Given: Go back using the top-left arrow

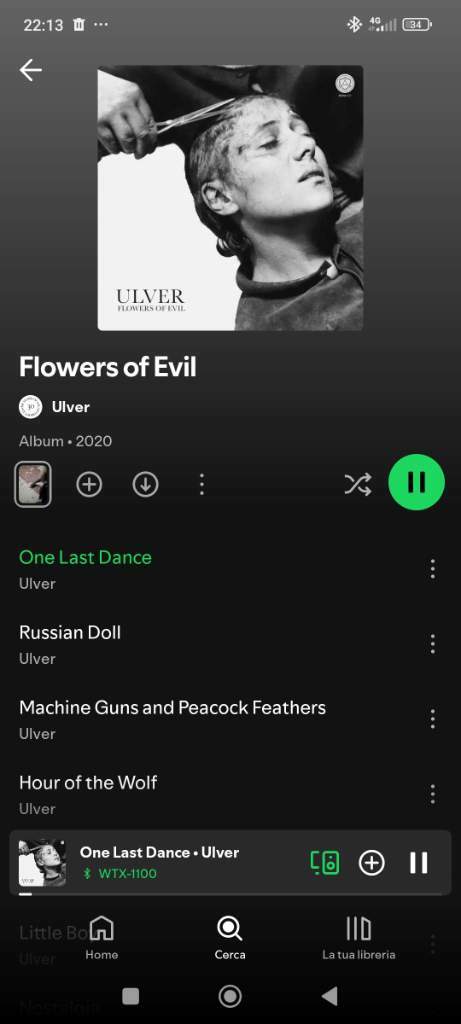Looking at the screenshot, I should (30, 70).
